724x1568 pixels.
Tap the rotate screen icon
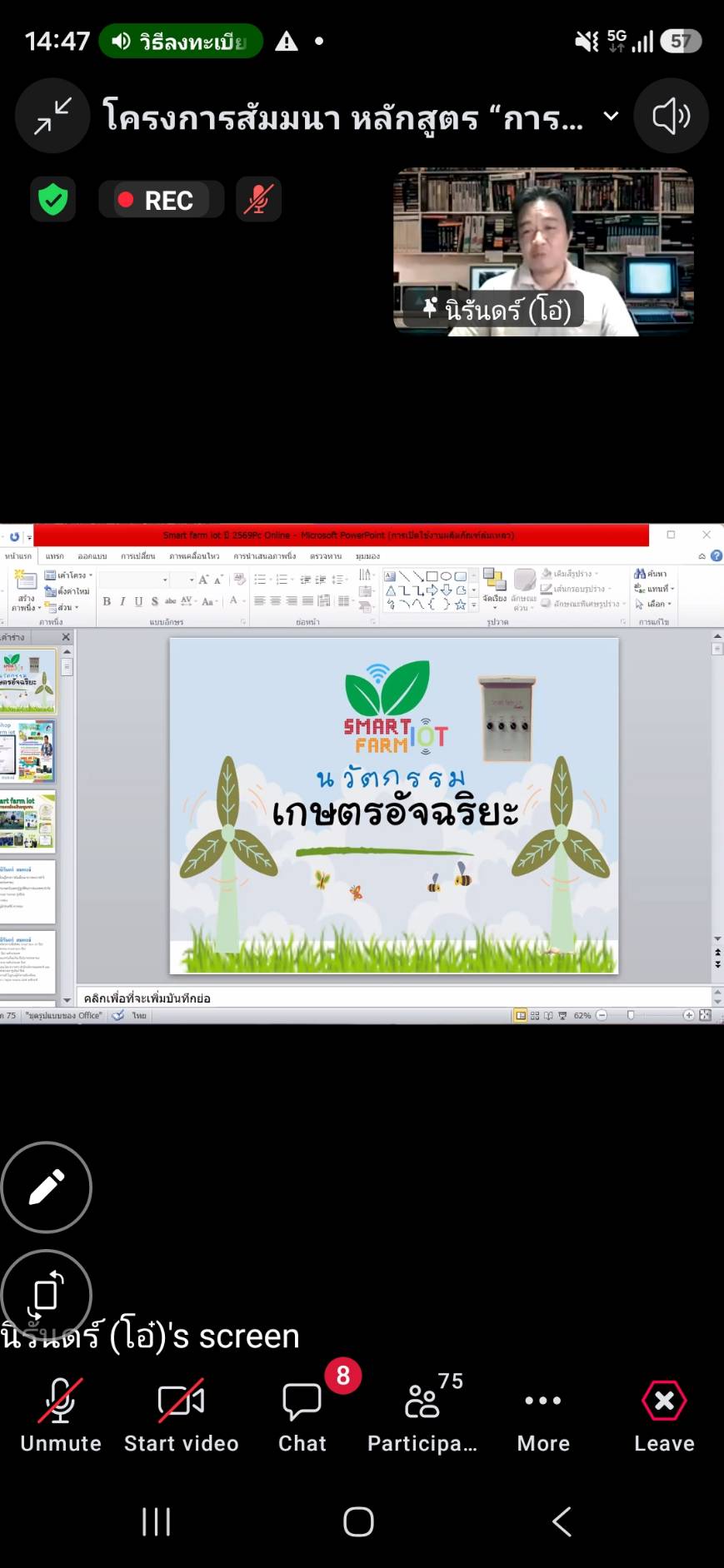(x=47, y=1295)
